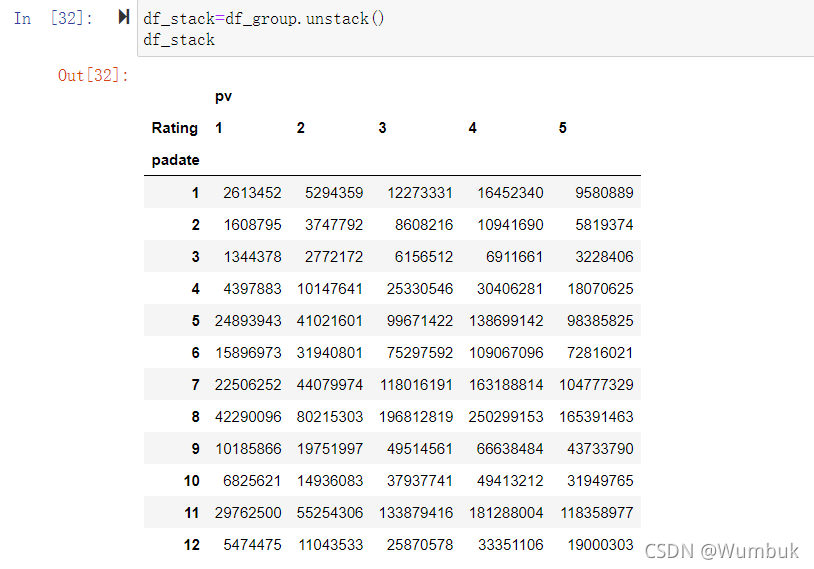Screen dimensions: 814x569
Task: Click padate row index 7
Action: [195, 385]
